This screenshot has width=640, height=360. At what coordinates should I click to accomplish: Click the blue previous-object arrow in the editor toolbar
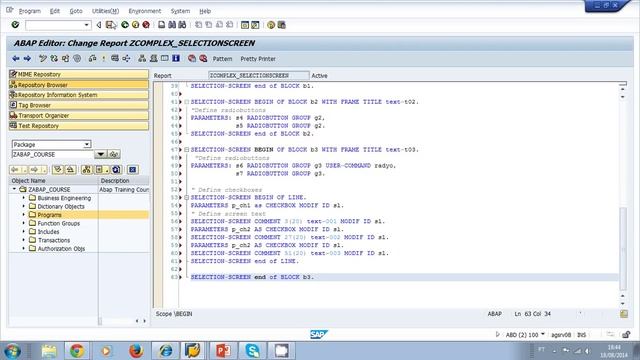16,59
